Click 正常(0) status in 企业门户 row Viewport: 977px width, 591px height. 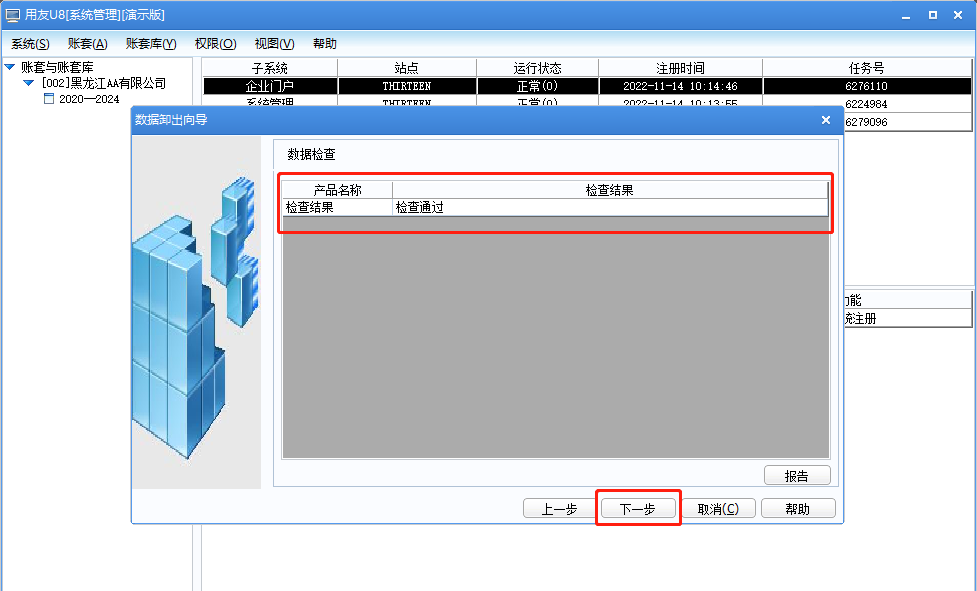pos(537,86)
